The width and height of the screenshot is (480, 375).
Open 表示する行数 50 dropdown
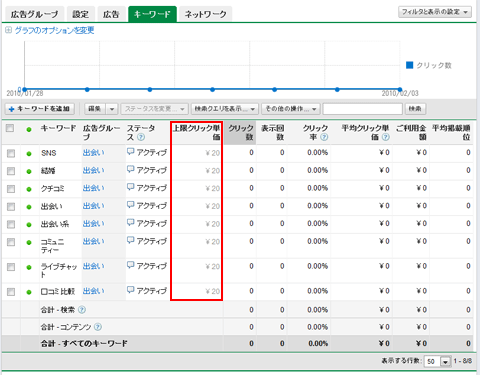point(438,361)
